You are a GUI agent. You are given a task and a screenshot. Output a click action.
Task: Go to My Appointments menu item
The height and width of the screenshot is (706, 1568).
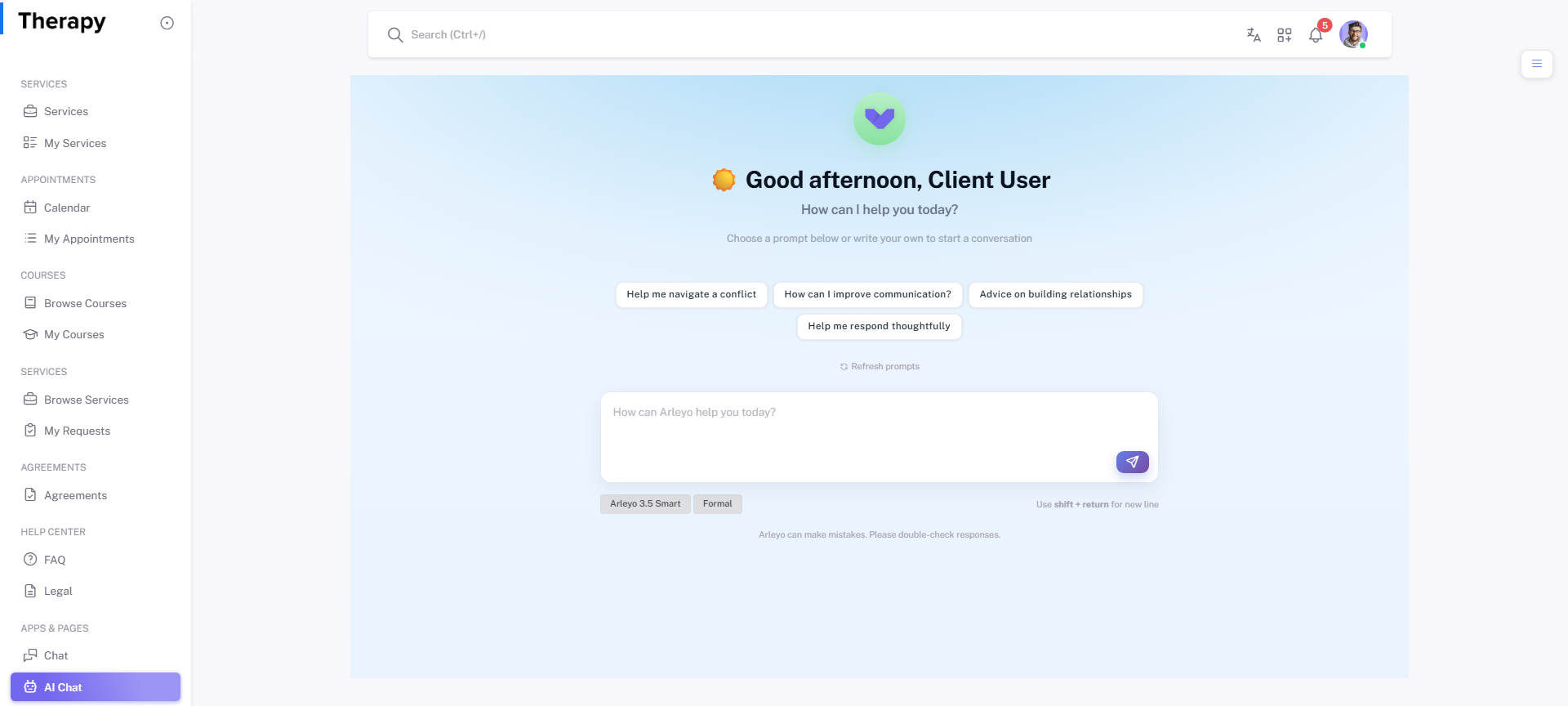pos(96,239)
